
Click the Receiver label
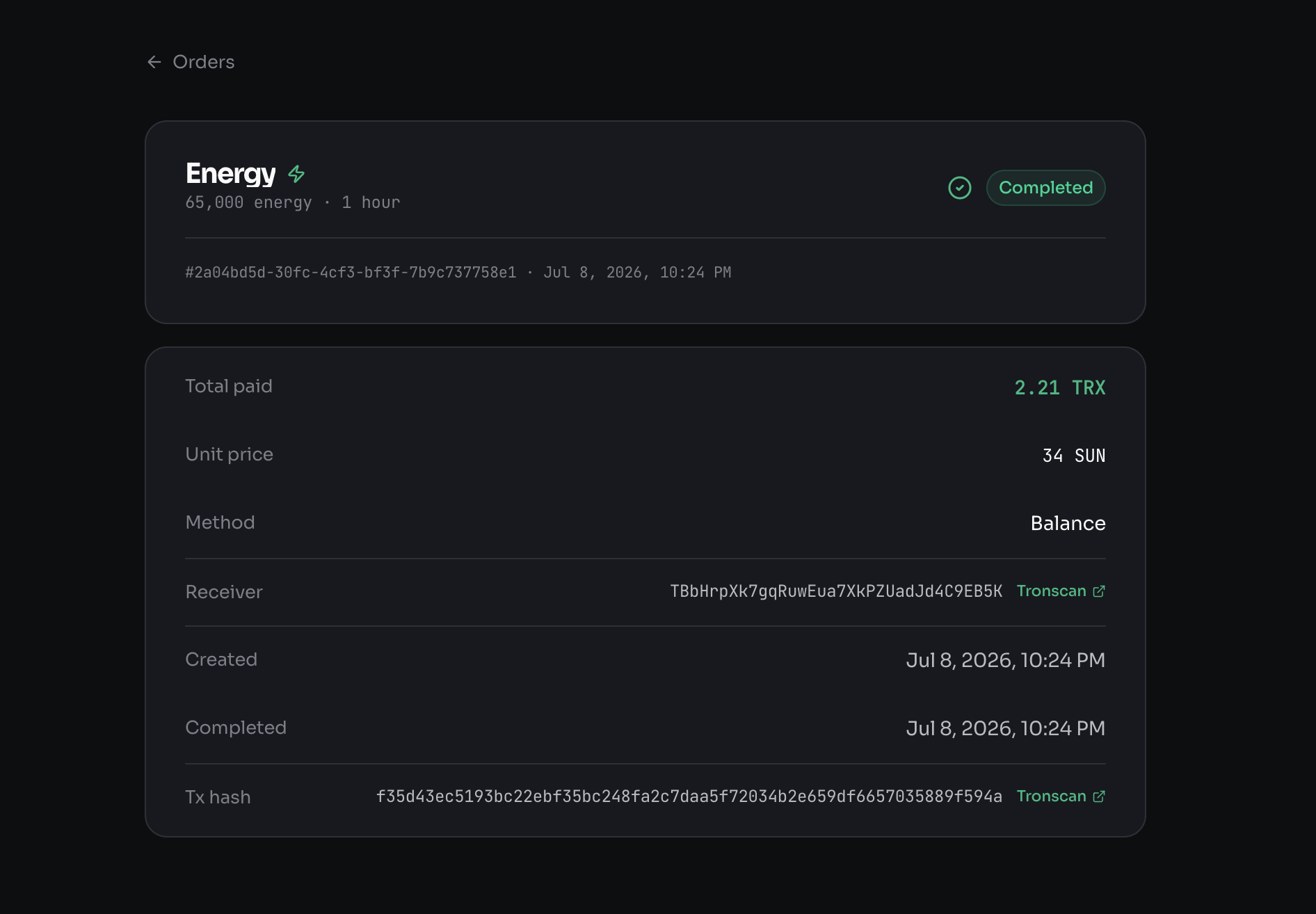pyautogui.click(x=224, y=592)
